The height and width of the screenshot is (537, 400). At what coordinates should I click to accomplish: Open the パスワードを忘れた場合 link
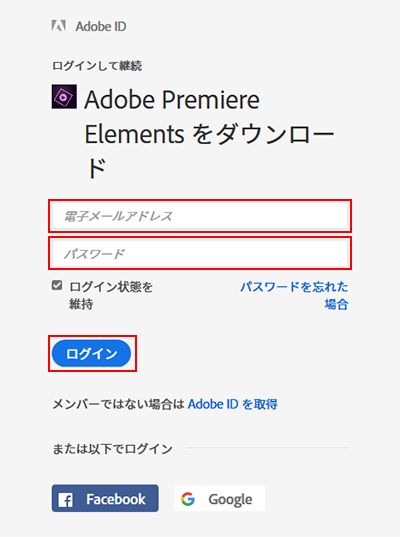(x=294, y=295)
